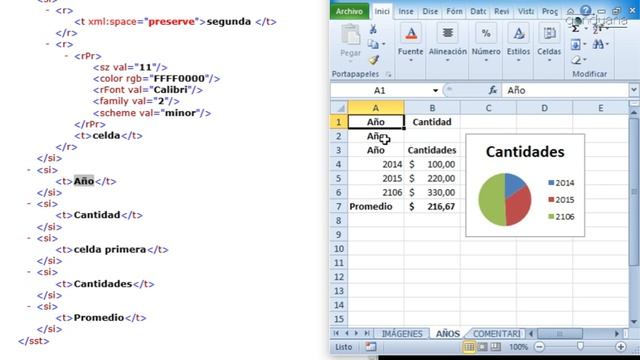Switch to the Inicio ribbon tab
640x360 pixels.
(382, 11)
